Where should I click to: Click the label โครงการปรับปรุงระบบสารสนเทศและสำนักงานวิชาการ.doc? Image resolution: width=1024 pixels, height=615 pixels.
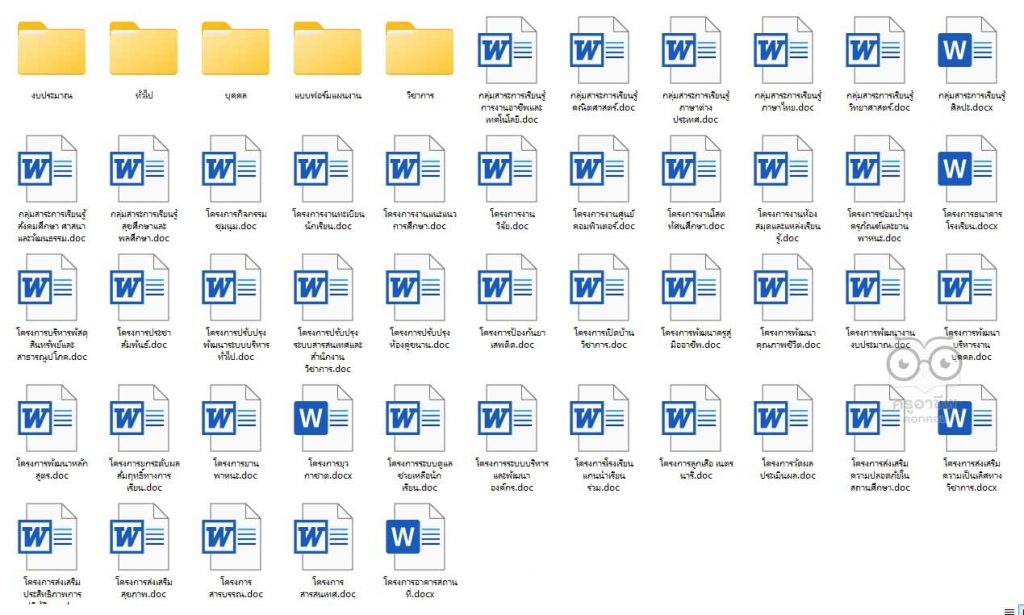(328, 350)
